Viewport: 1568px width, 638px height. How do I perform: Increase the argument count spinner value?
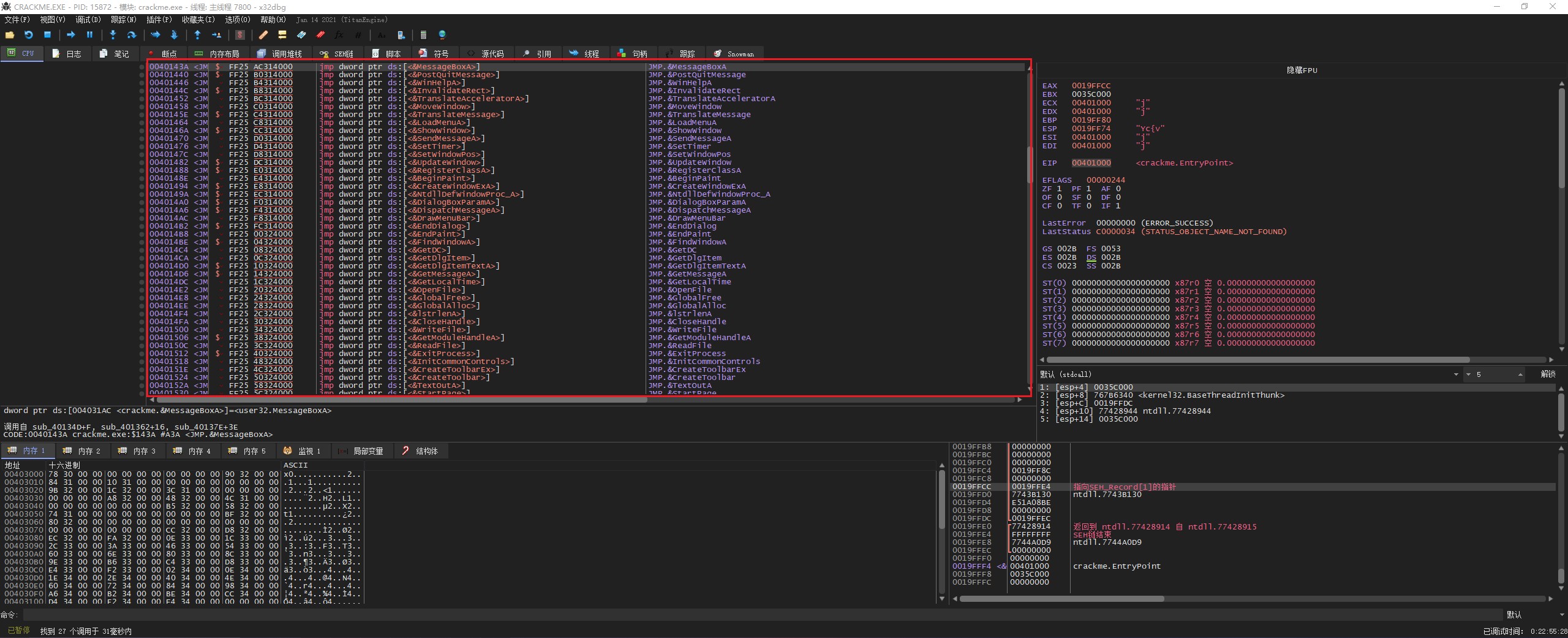(x=1520, y=374)
